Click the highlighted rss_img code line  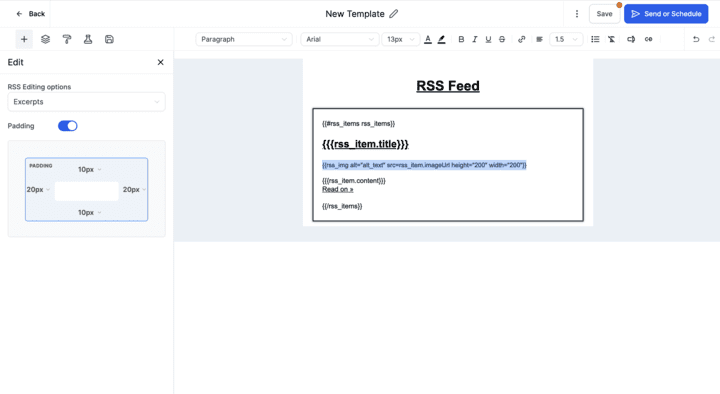tap(424, 165)
